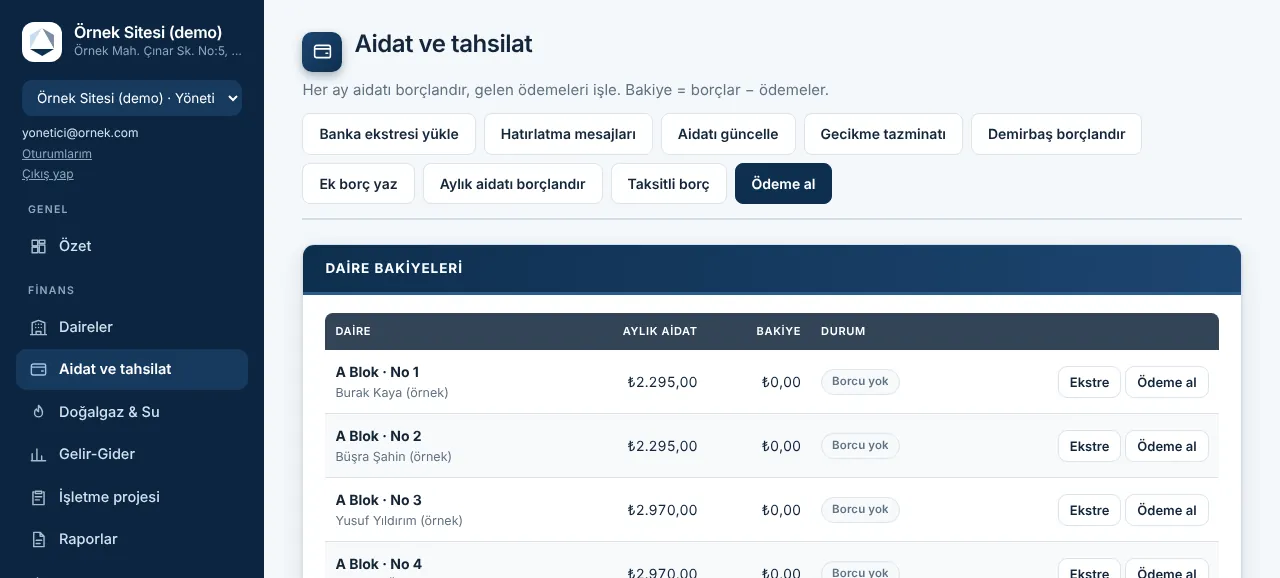The image size is (1280, 578).
Task: Open Ekstre for A Blok · No 1
Action: (x=1089, y=382)
